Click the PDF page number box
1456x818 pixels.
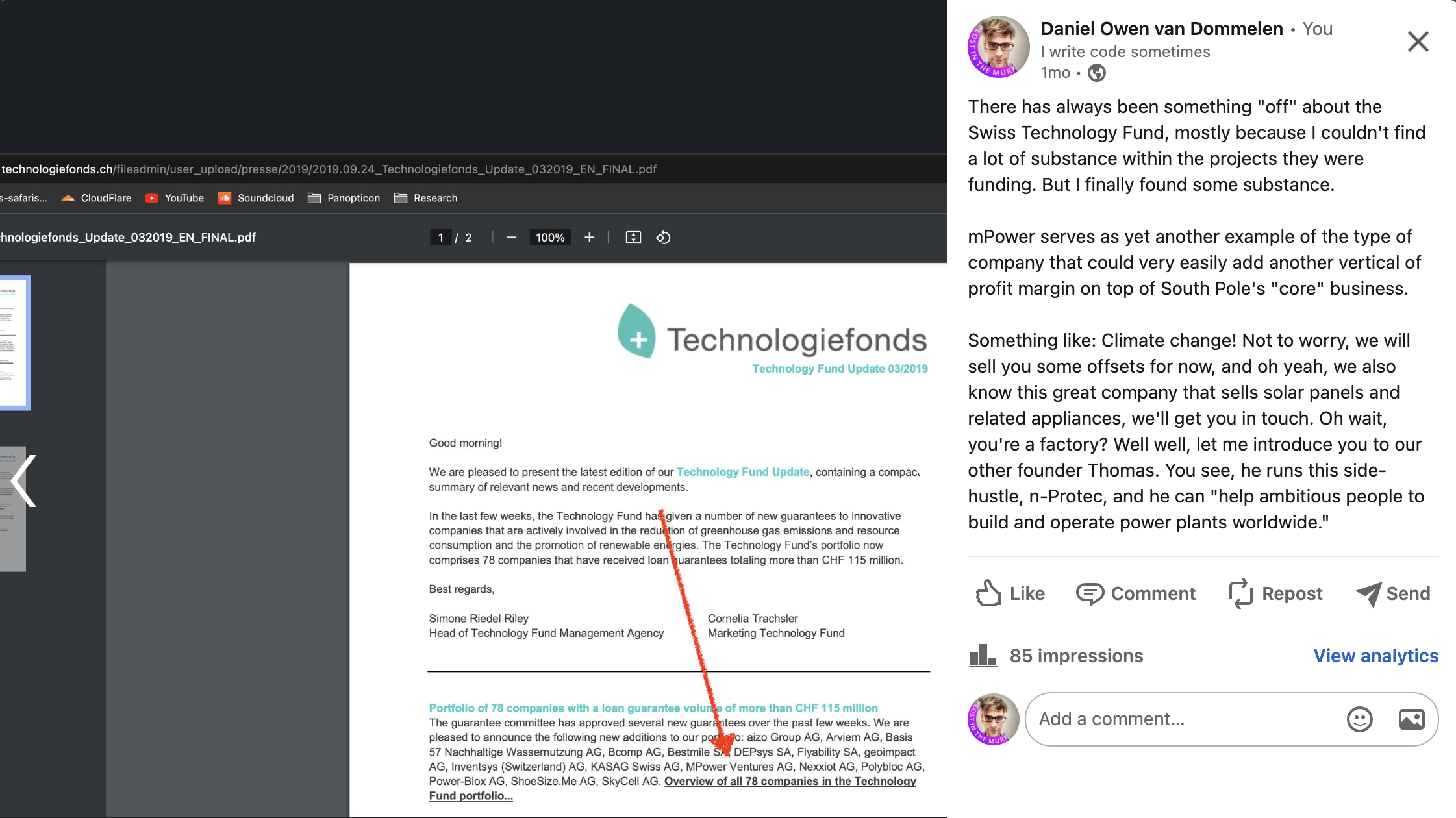(x=440, y=238)
